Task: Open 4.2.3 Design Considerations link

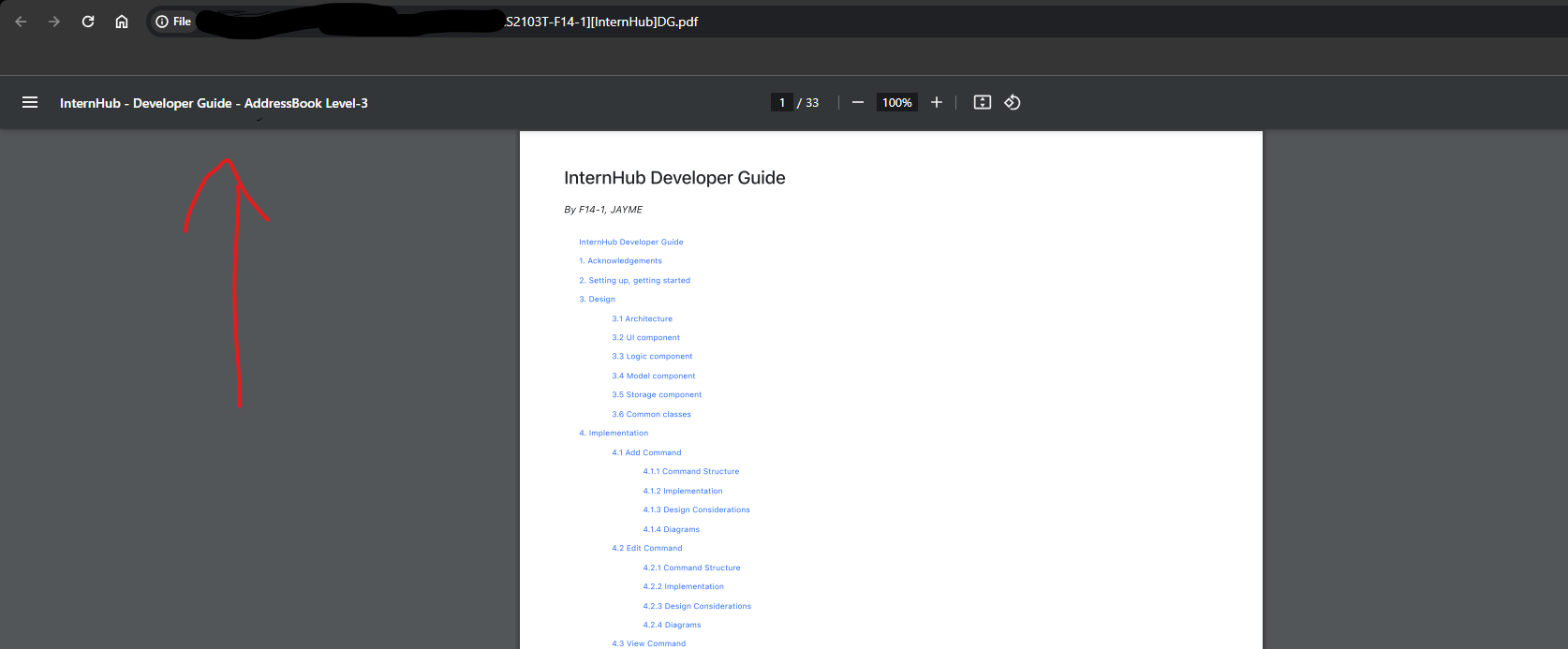Action: click(697, 606)
